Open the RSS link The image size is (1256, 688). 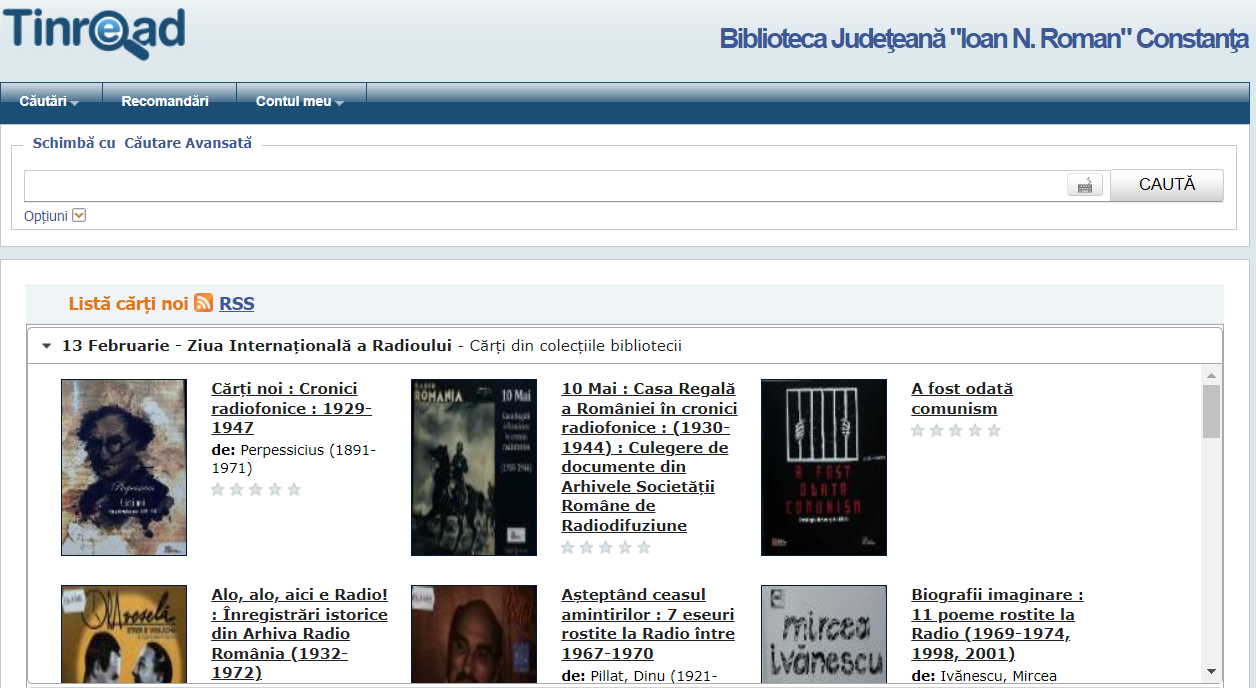click(237, 304)
